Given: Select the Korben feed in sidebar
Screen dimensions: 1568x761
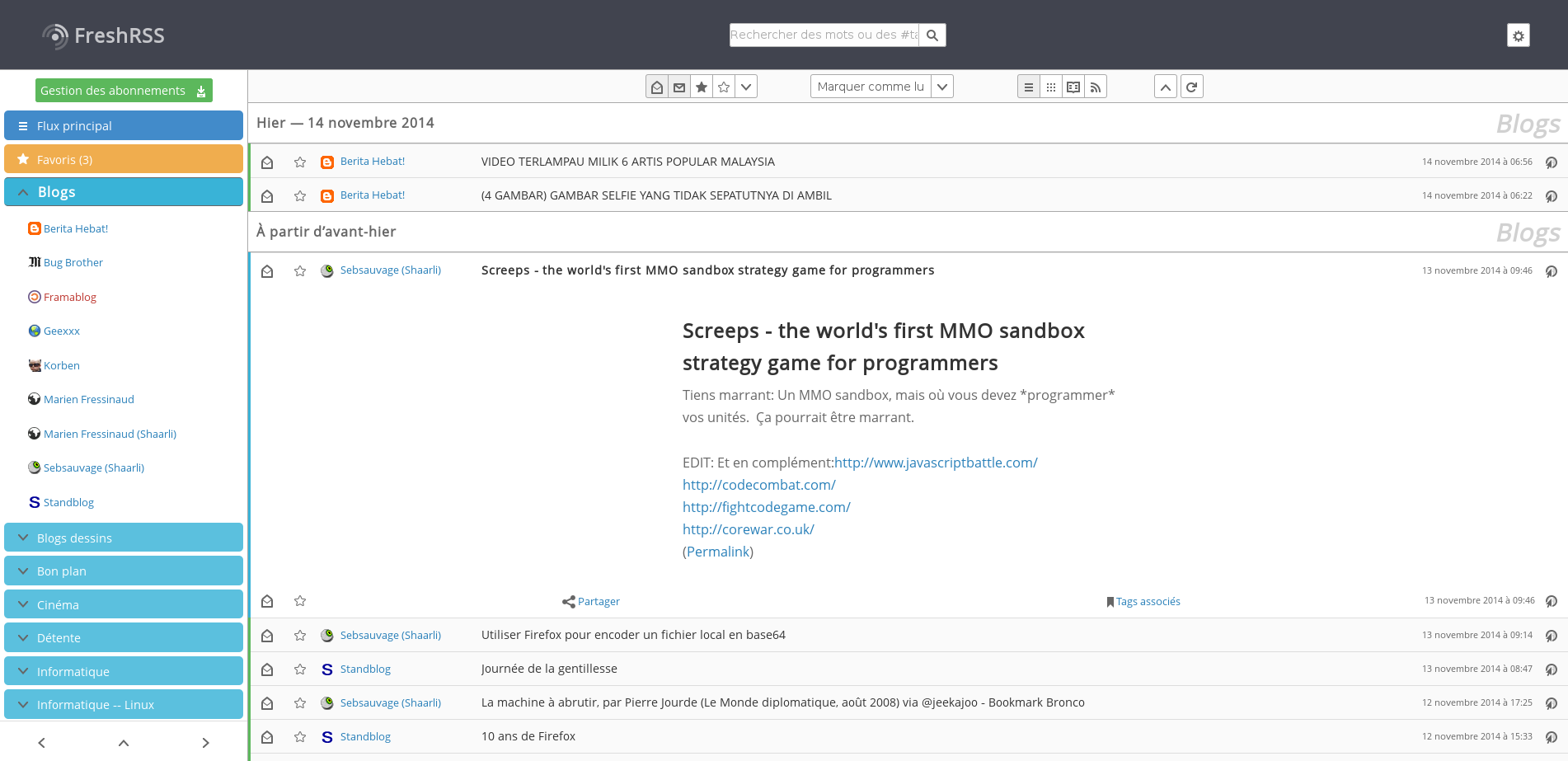Looking at the screenshot, I should click(x=61, y=365).
